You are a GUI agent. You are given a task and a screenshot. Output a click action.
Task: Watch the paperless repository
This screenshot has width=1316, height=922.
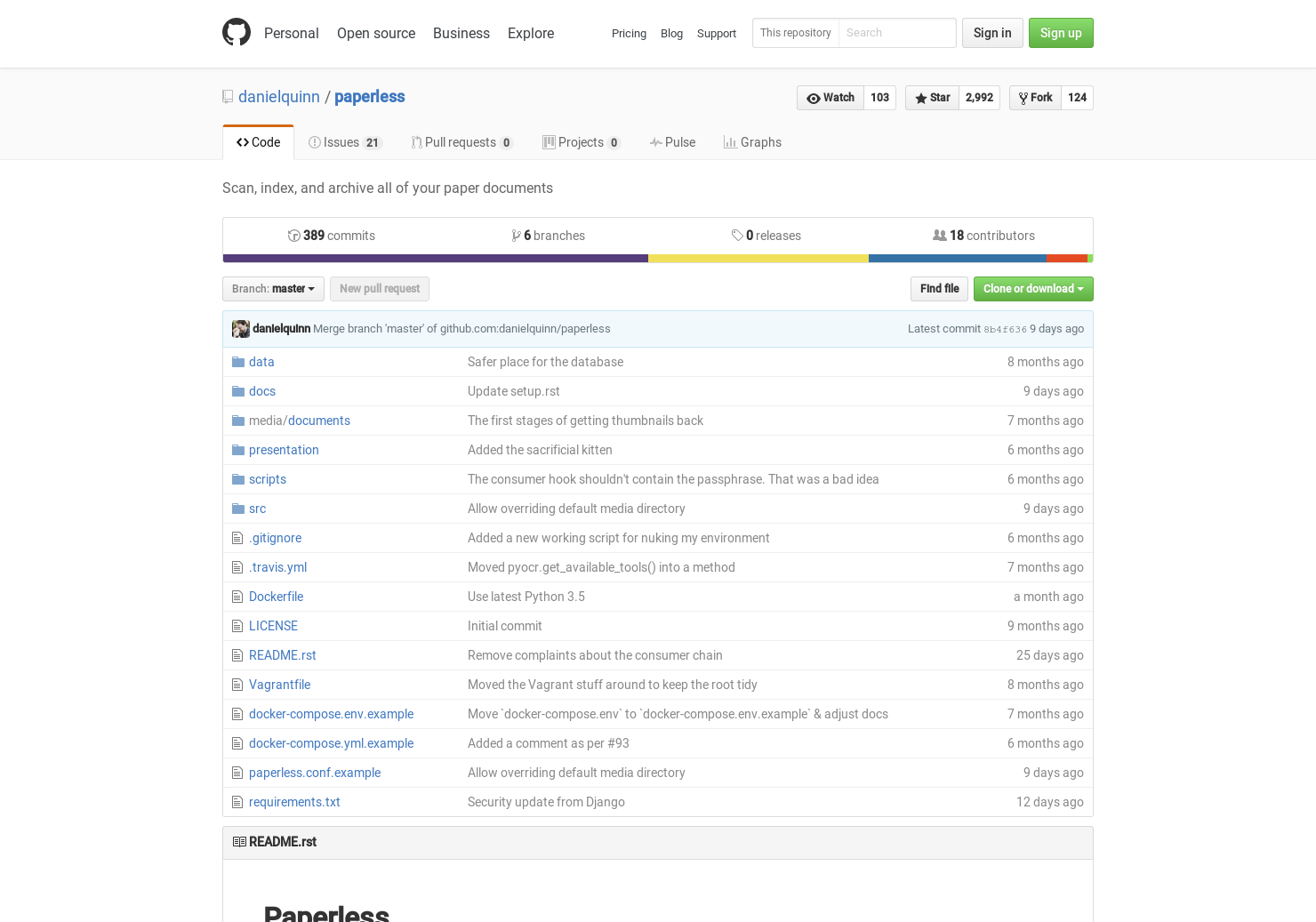click(x=831, y=98)
